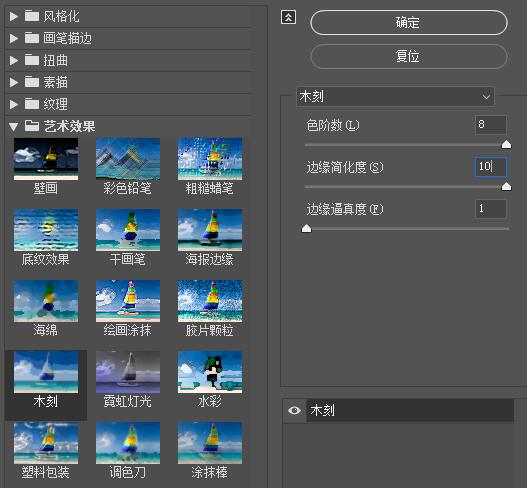Click the 素描 folder icon
Screen dimensions: 527x488
click(32, 82)
